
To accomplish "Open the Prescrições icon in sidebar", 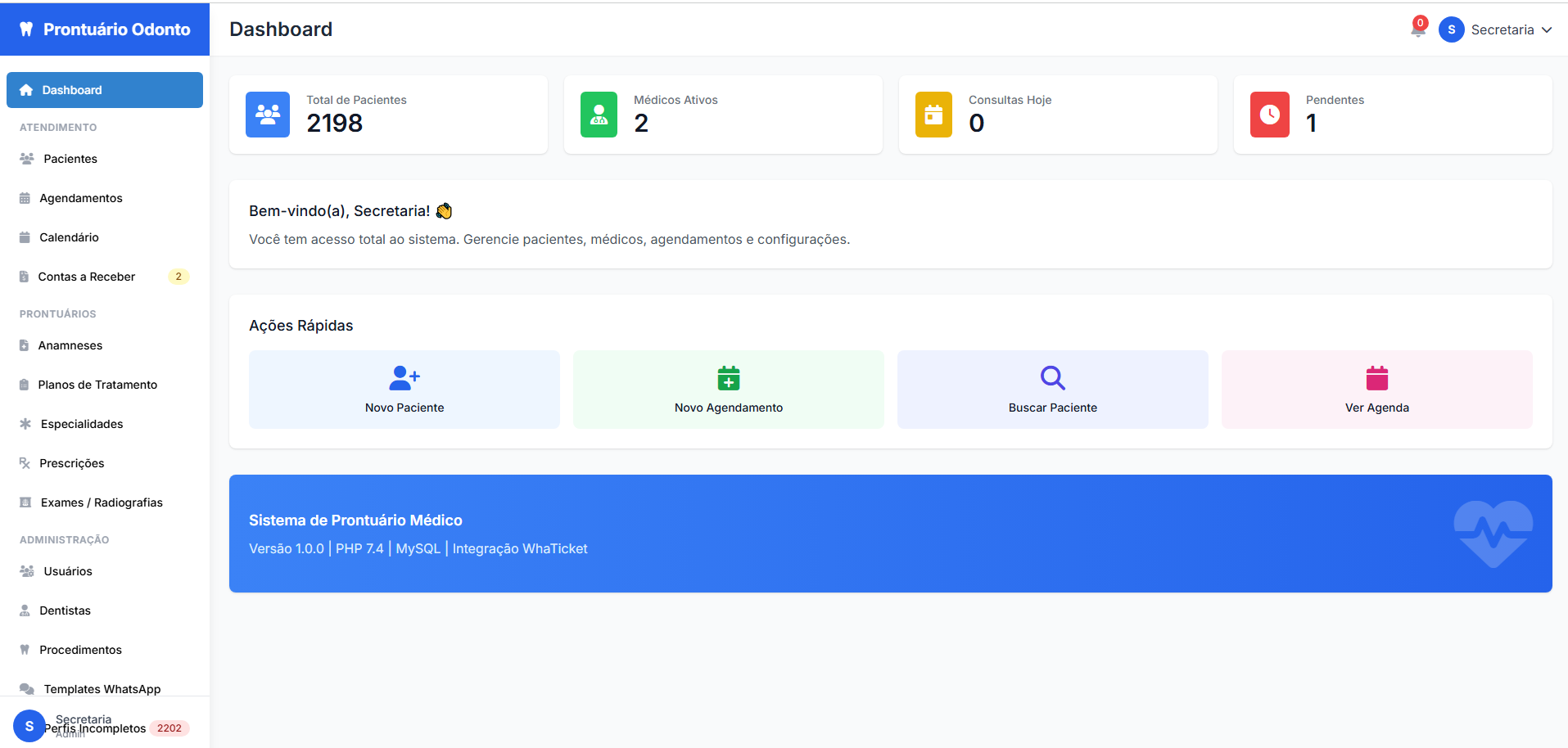I will 25,462.
